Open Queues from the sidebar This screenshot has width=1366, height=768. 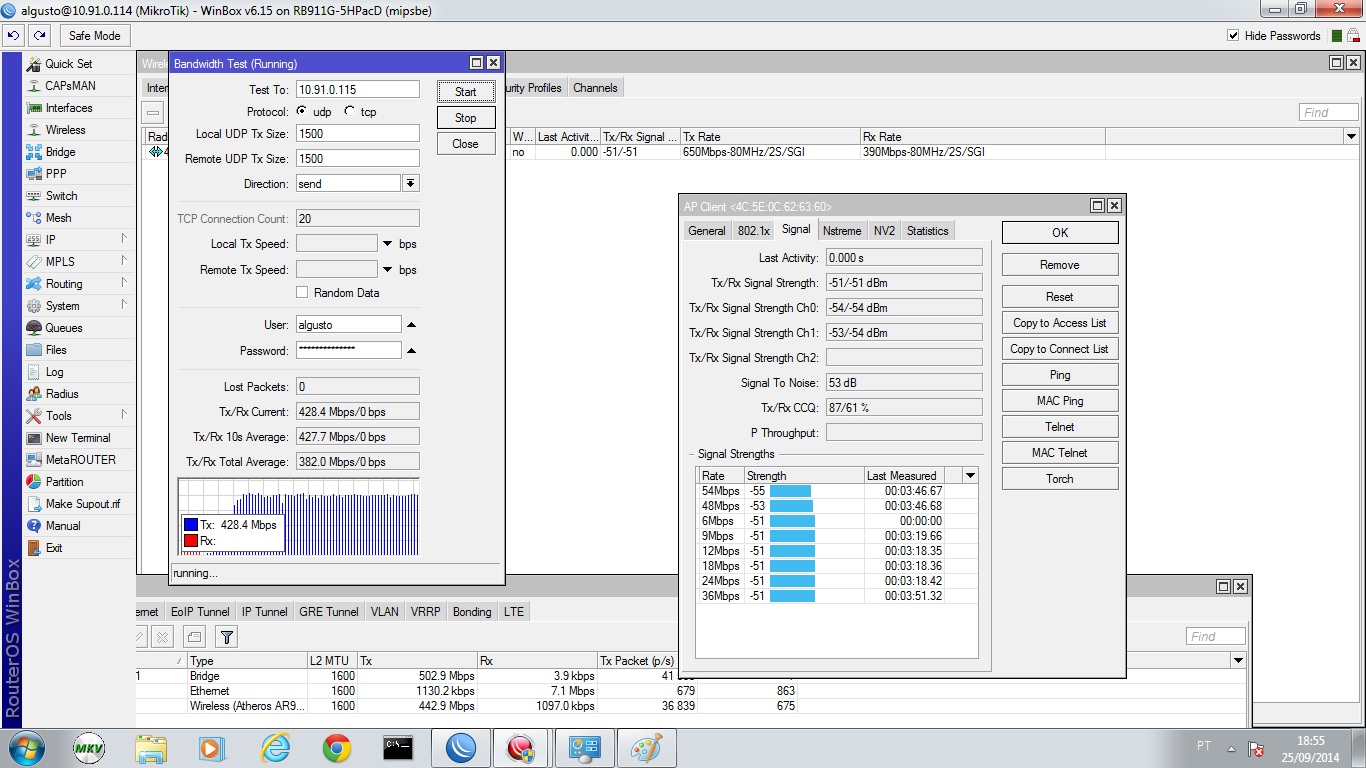64,328
